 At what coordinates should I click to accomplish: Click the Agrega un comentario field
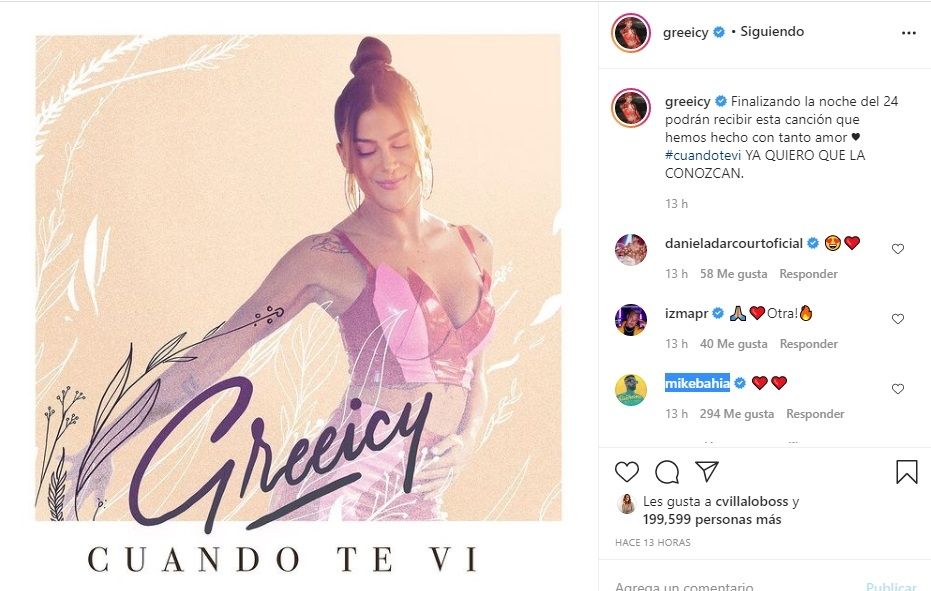[736, 587]
